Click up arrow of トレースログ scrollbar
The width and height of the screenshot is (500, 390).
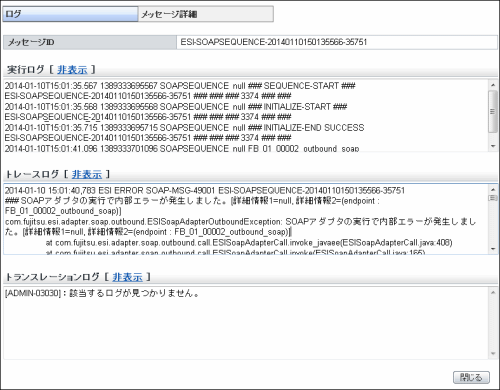493,189
